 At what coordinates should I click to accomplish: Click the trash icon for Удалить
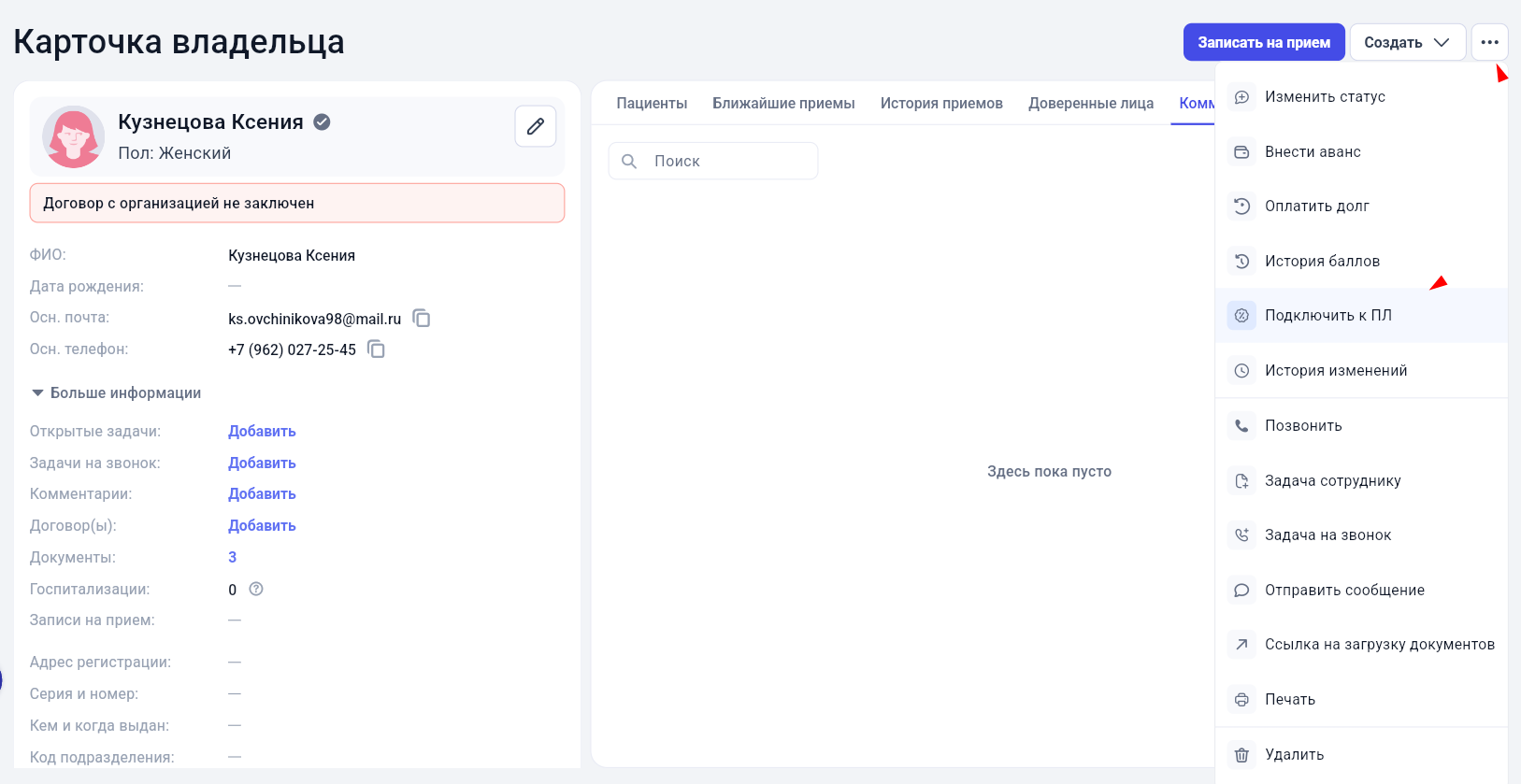click(x=1241, y=755)
